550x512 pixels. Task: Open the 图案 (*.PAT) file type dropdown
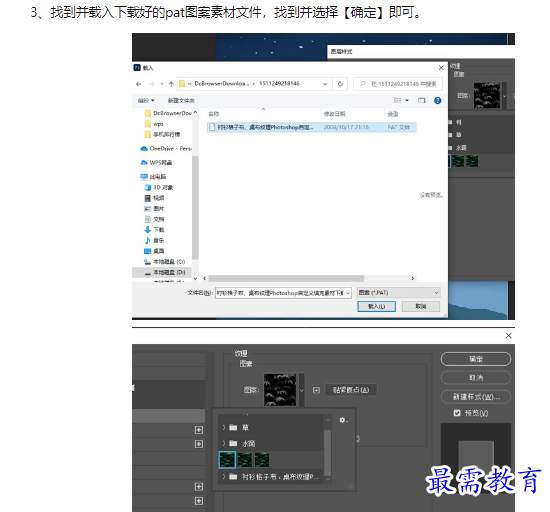(399, 292)
